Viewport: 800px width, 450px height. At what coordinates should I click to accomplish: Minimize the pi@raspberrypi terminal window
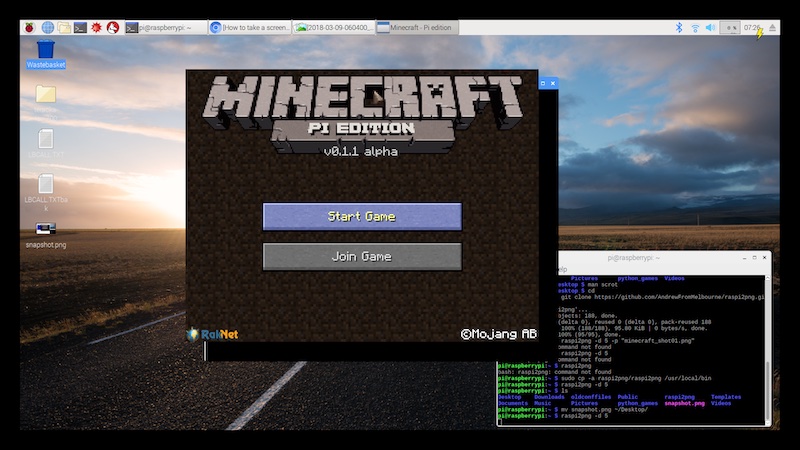point(744,258)
